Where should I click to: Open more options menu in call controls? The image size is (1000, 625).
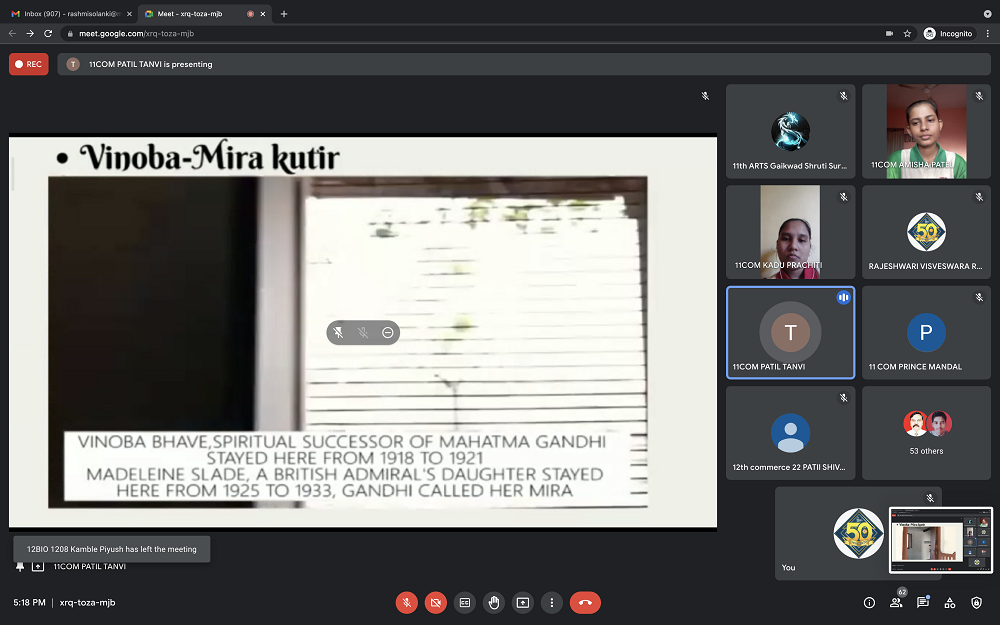pyautogui.click(x=552, y=603)
